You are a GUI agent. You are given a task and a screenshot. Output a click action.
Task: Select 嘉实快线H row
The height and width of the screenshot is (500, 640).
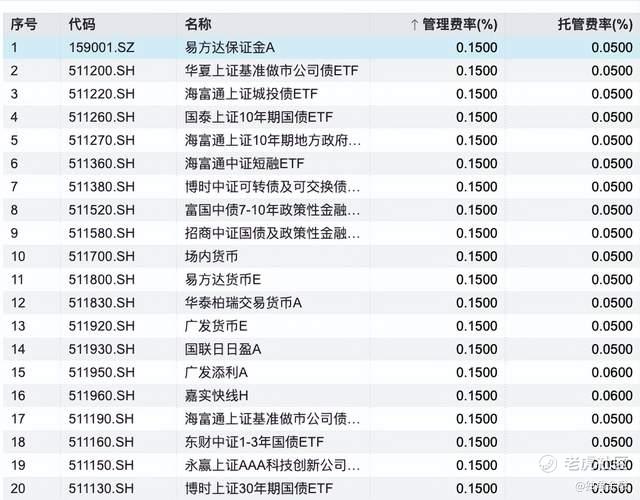320,396
